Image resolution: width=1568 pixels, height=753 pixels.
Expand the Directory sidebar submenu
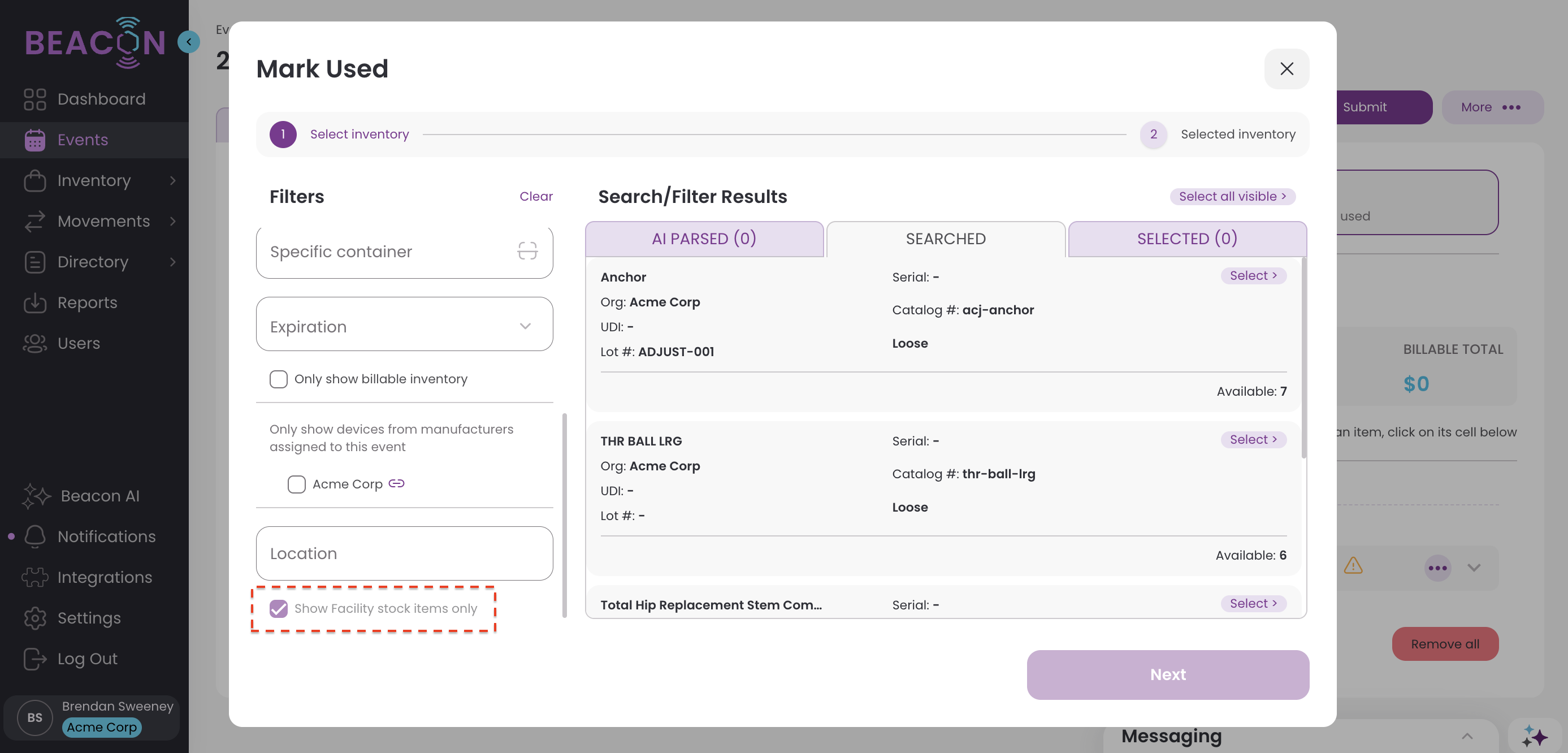(173, 262)
